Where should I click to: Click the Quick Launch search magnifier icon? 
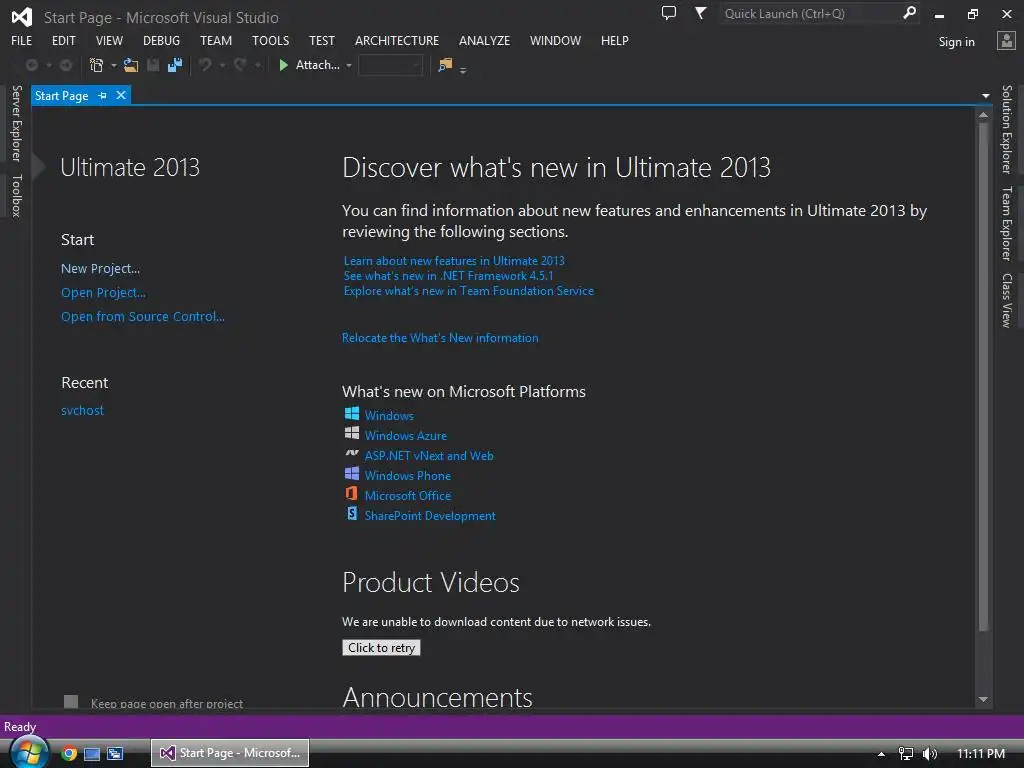point(909,13)
